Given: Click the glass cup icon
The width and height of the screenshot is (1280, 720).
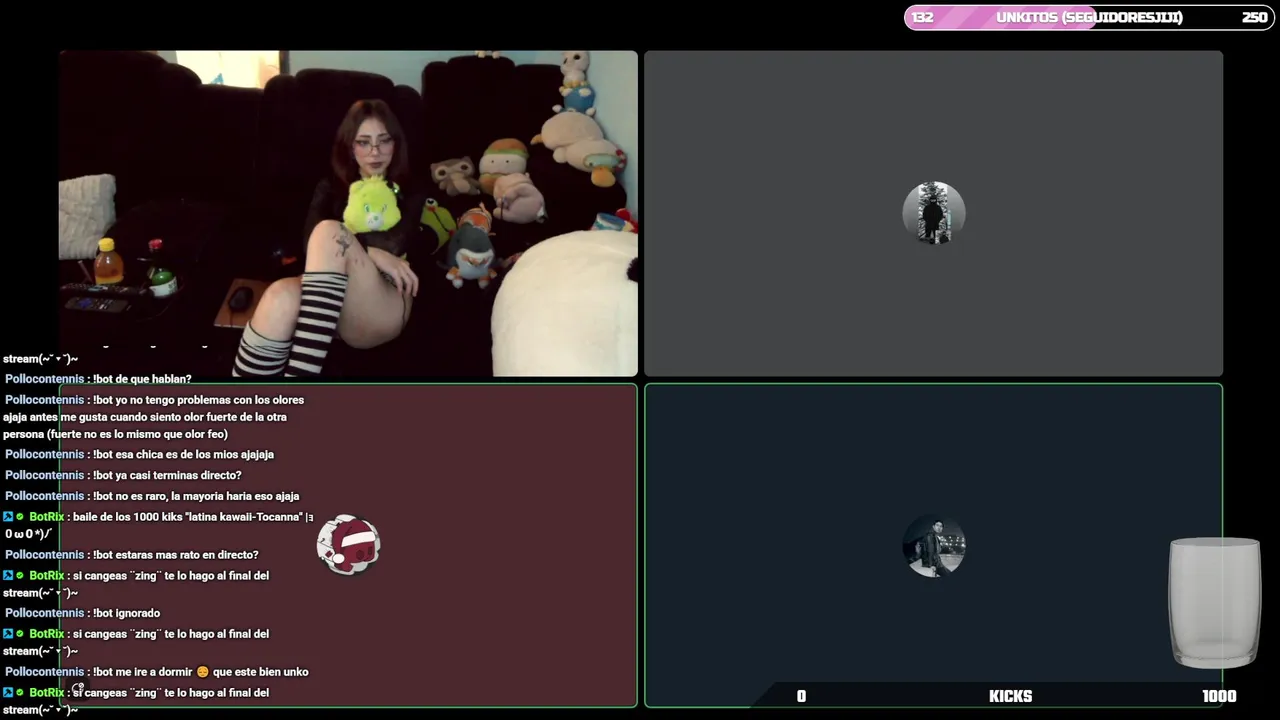Looking at the screenshot, I should click(1215, 603).
